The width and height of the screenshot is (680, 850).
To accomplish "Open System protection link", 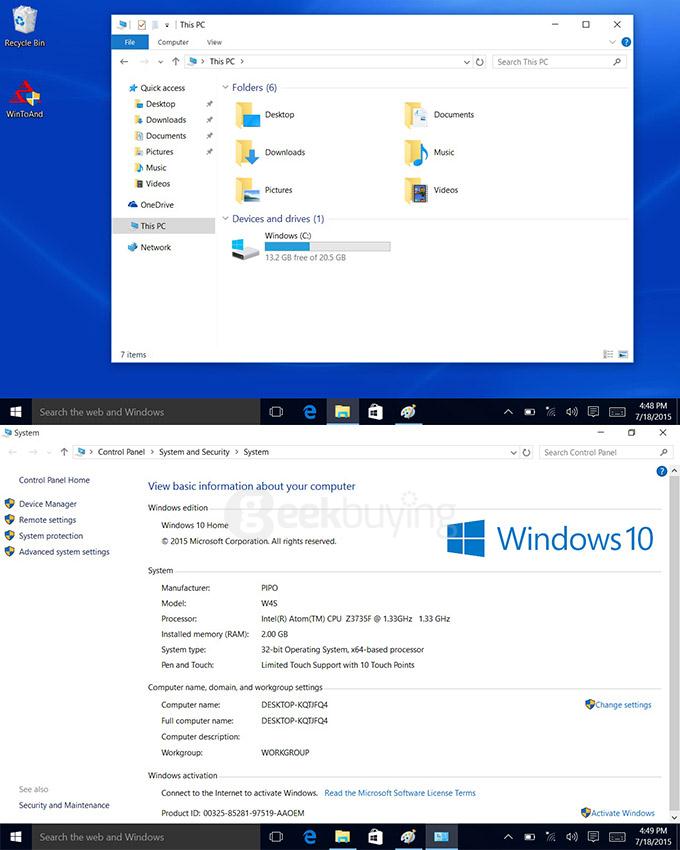I will point(51,536).
